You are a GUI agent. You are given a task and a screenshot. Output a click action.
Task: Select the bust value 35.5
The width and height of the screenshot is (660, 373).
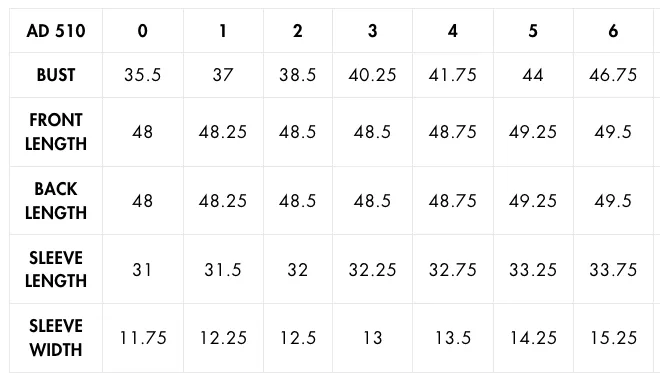pos(143,75)
